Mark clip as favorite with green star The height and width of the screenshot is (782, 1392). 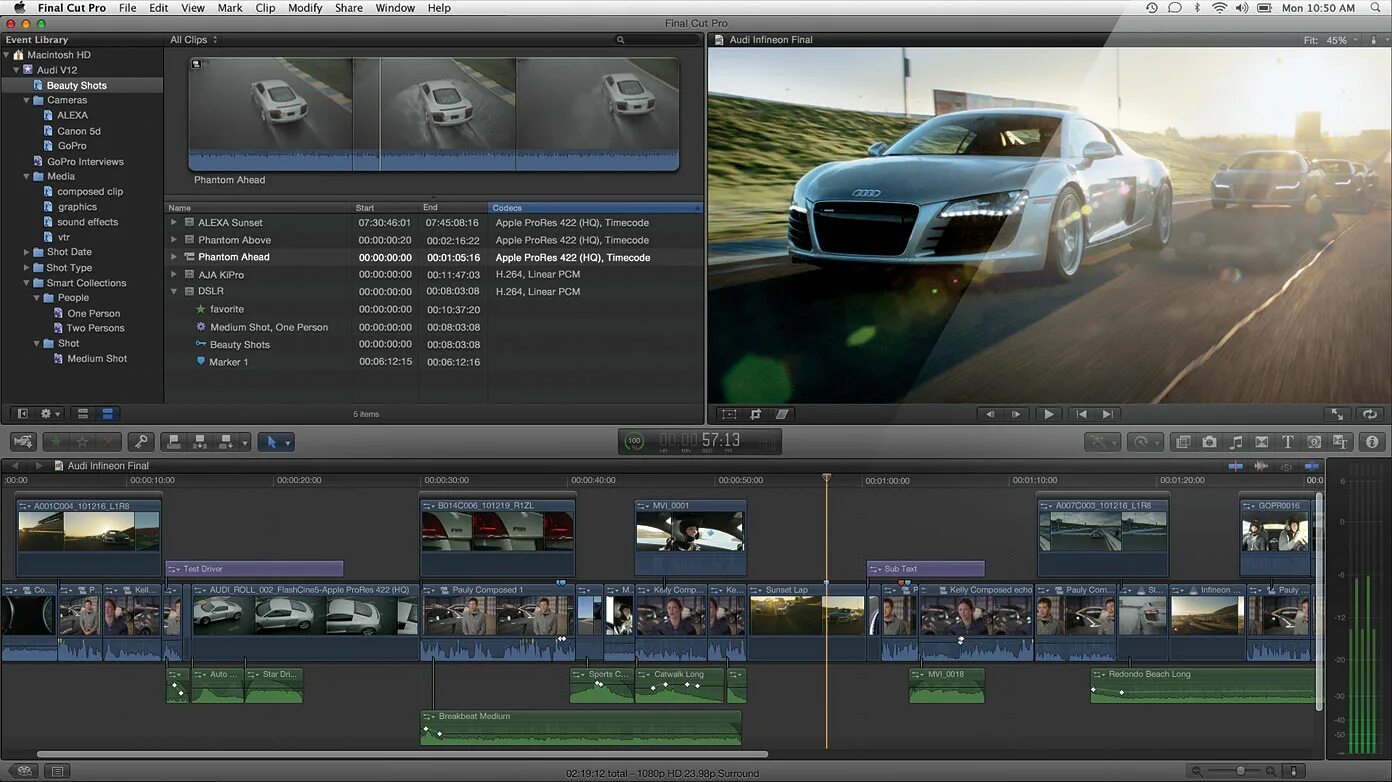(x=56, y=442)
